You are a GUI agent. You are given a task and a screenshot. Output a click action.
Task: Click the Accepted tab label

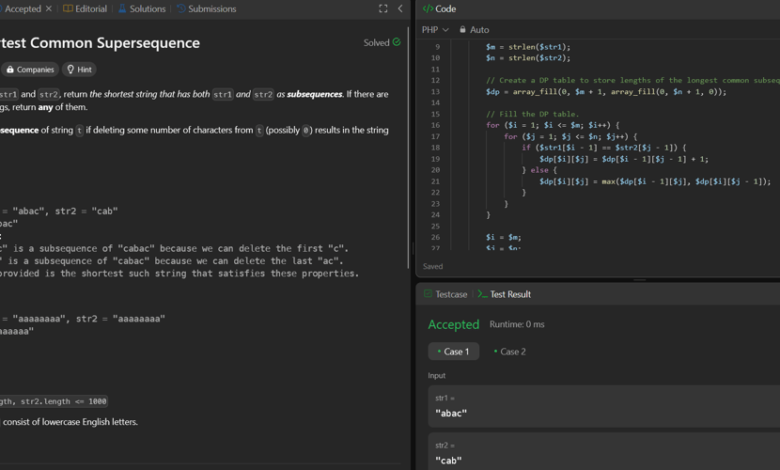22,8
